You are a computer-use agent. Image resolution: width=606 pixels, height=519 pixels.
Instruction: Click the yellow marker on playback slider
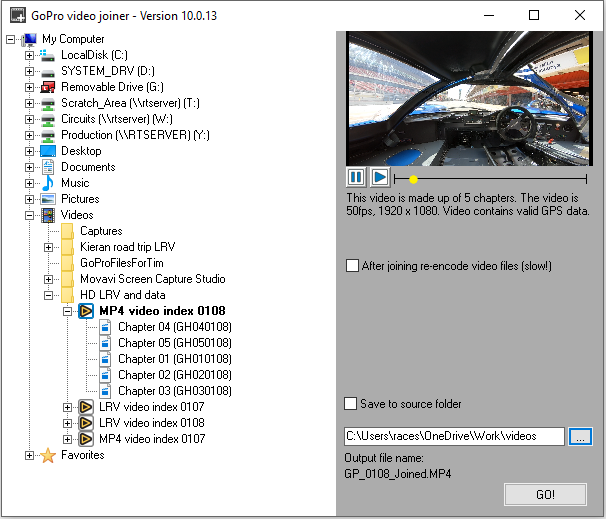click(413, 179)
